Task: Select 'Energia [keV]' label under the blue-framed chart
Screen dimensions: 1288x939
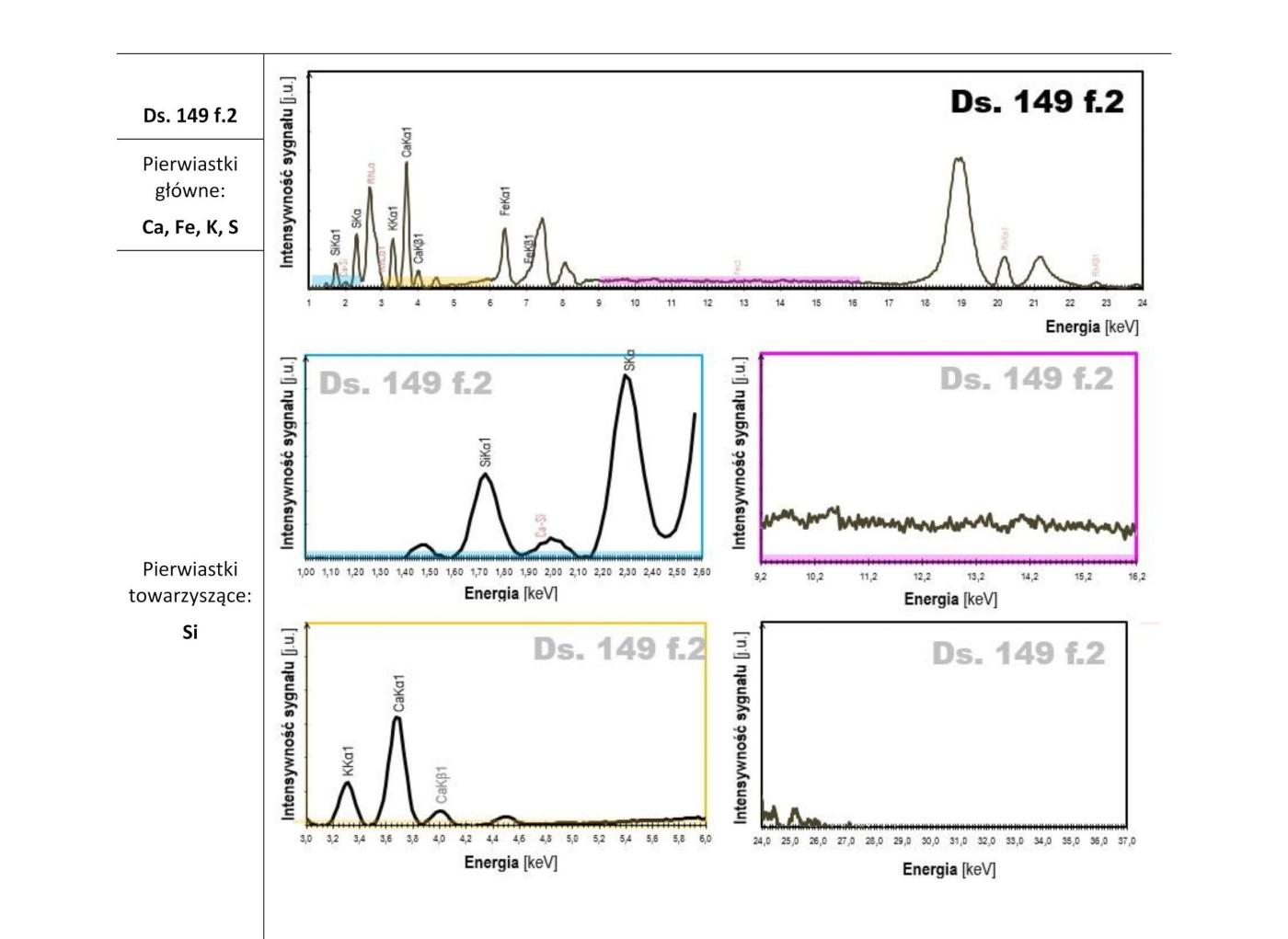Action: 511,593
